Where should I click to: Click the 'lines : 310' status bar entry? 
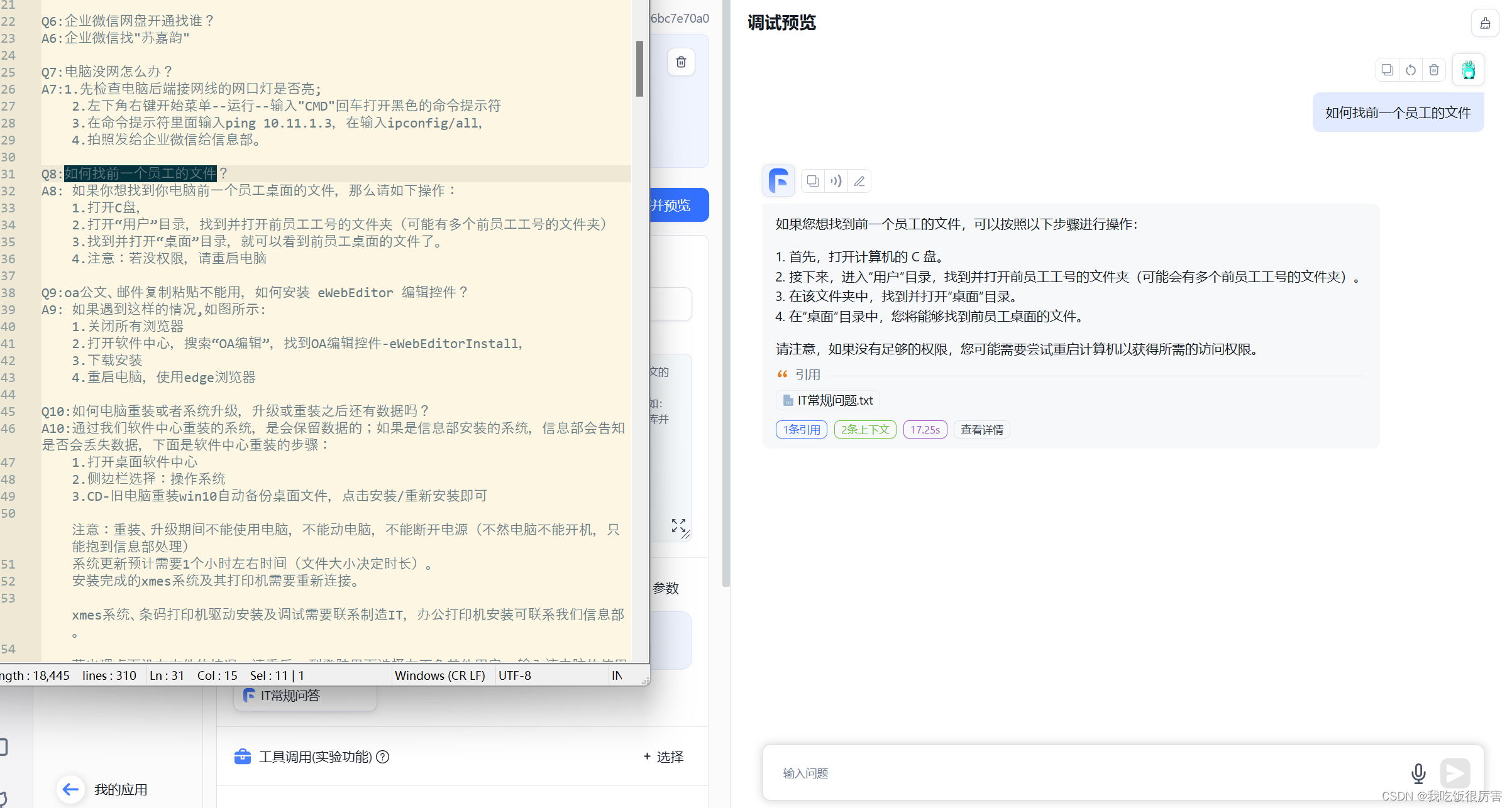point(109,675)
